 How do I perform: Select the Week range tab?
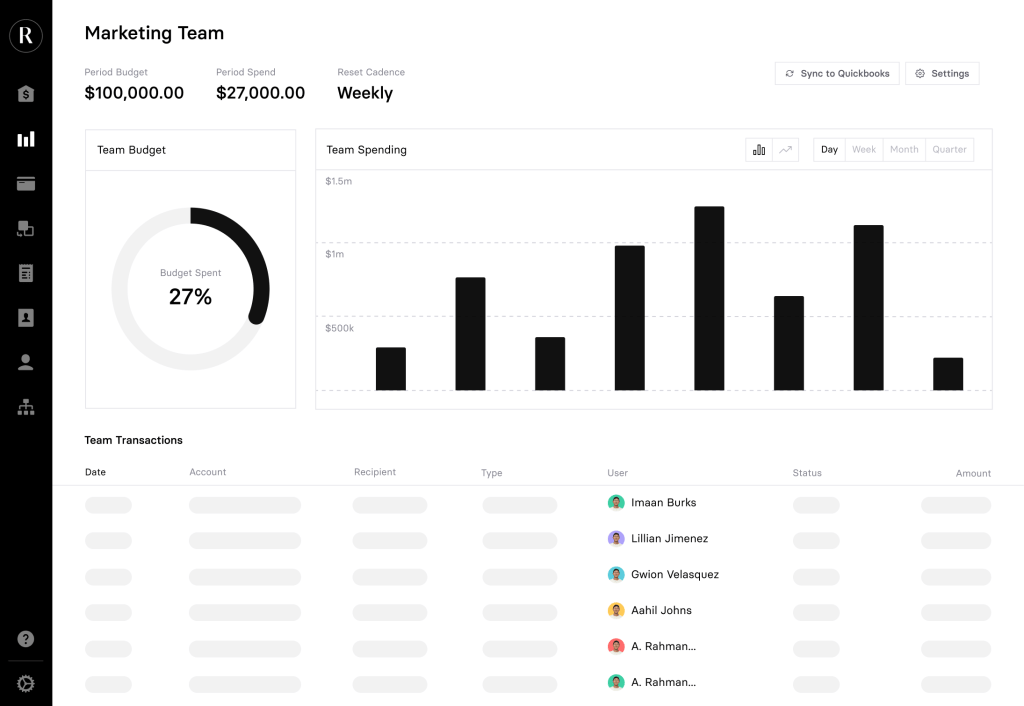(x=864, y=150)
